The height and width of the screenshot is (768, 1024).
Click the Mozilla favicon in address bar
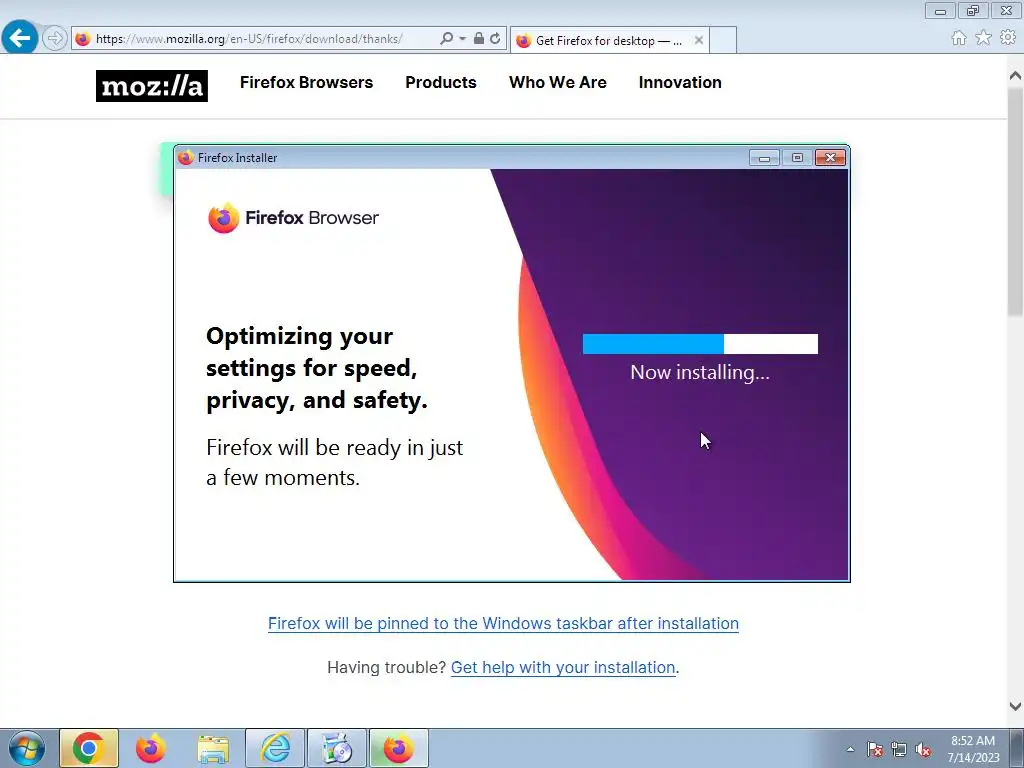[83, 39]
